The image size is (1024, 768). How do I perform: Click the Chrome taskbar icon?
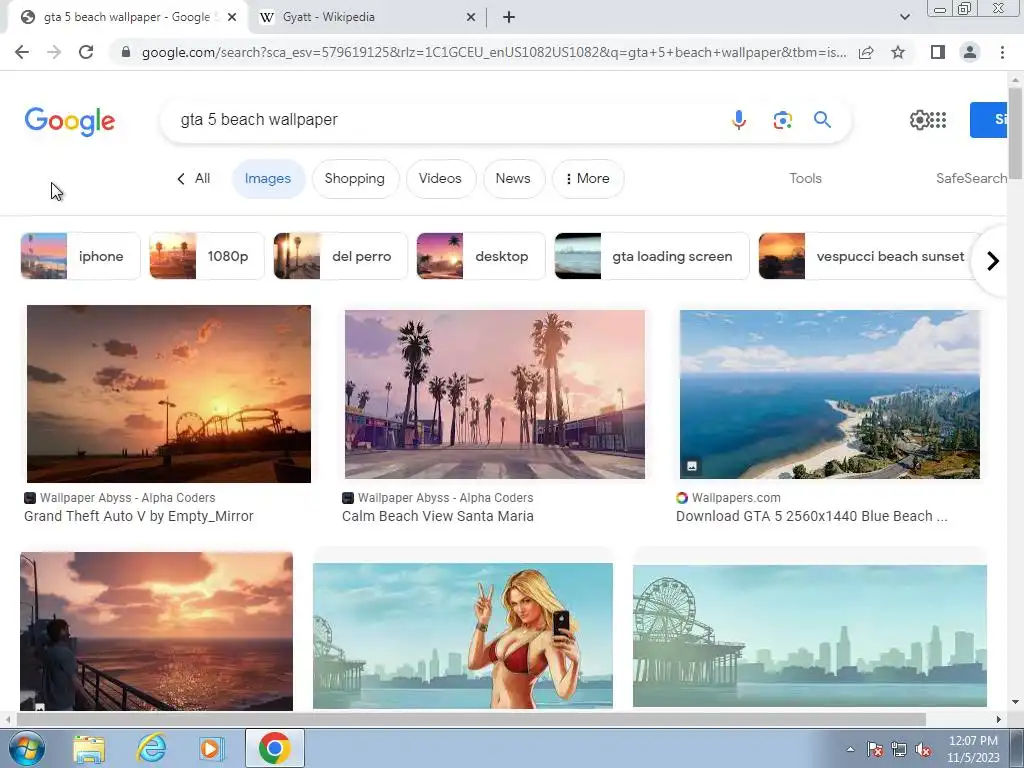click(275, 748)
